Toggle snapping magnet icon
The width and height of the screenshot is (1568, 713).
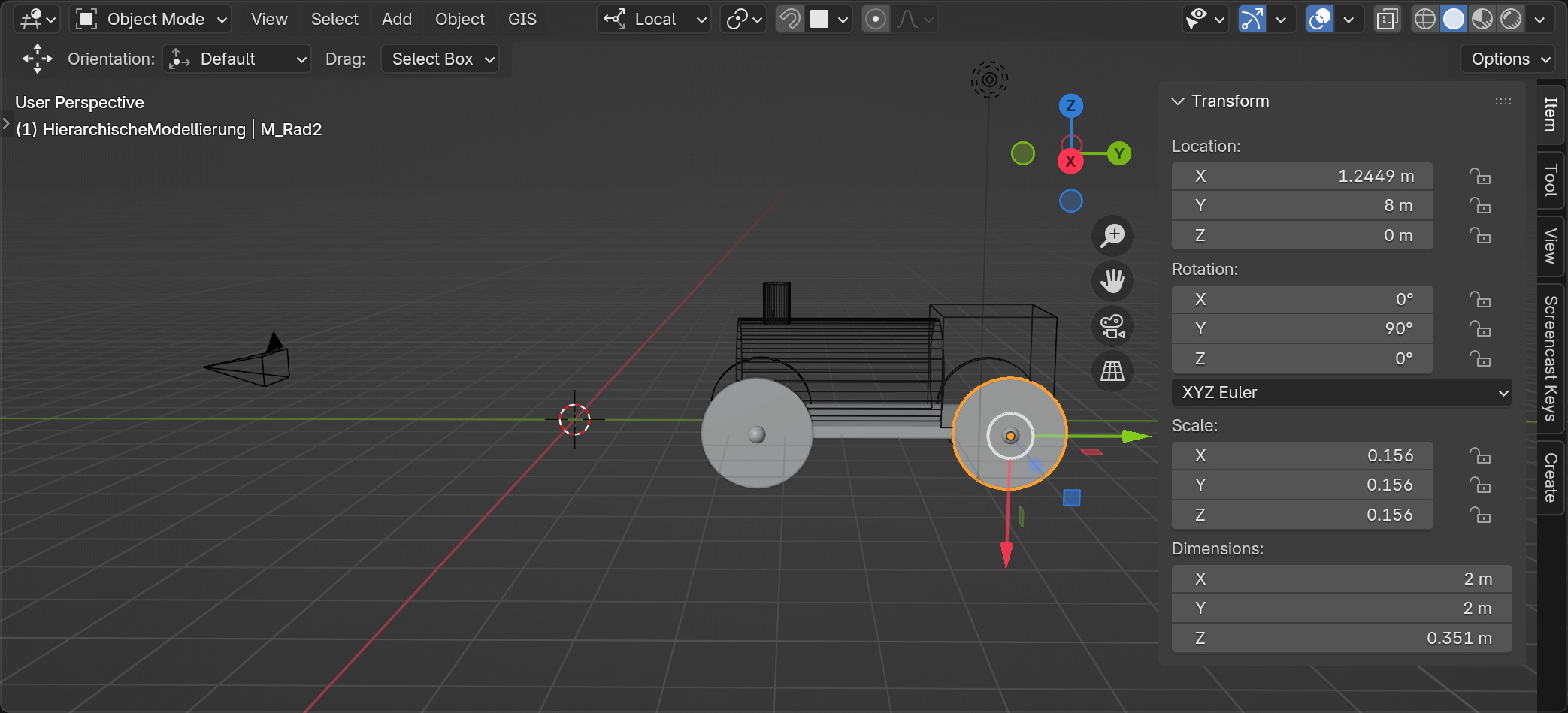tap(789, 20)
